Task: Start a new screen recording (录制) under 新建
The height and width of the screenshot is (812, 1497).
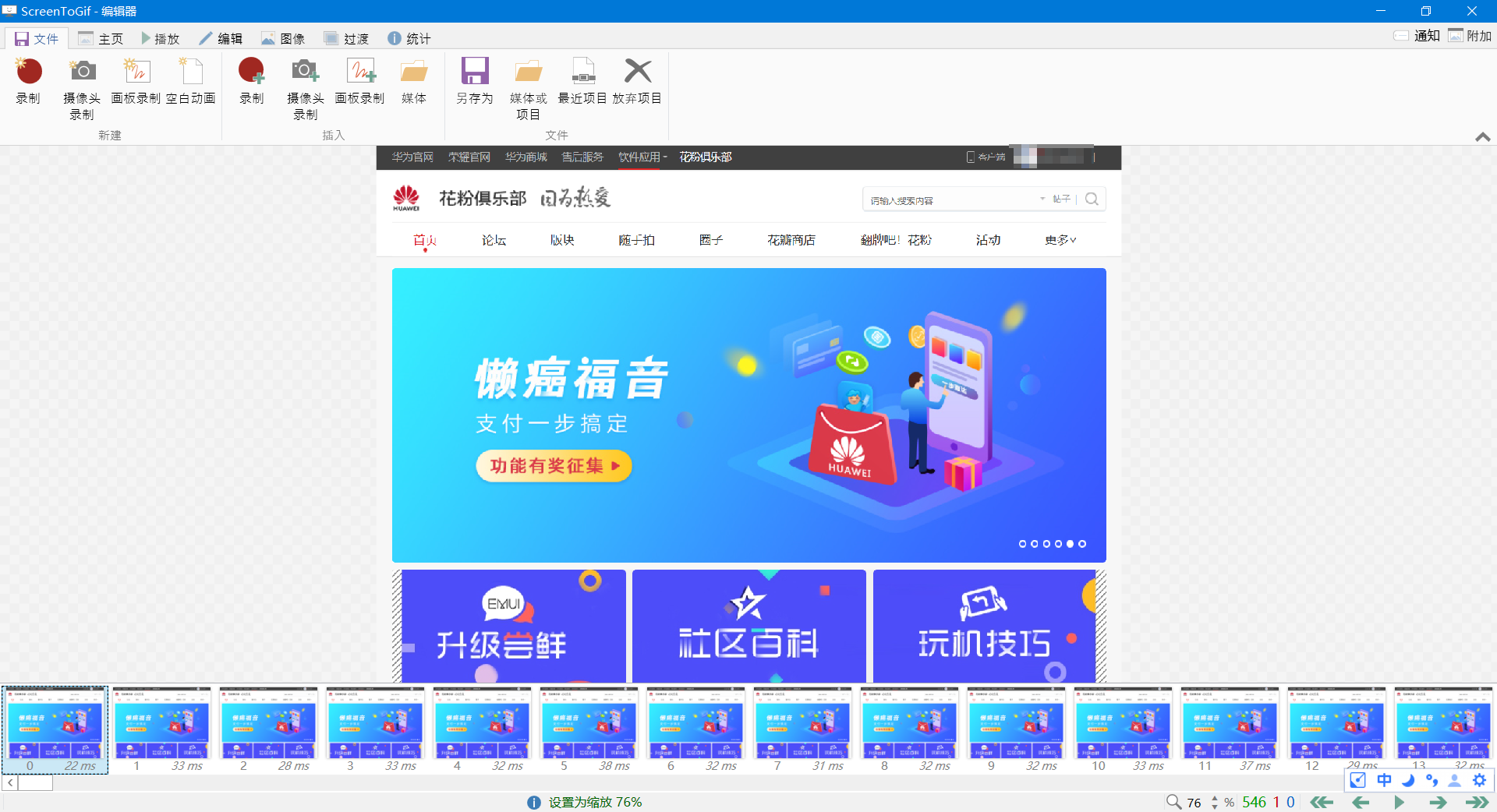Action: pyautogui.click(x=29, y=80)
